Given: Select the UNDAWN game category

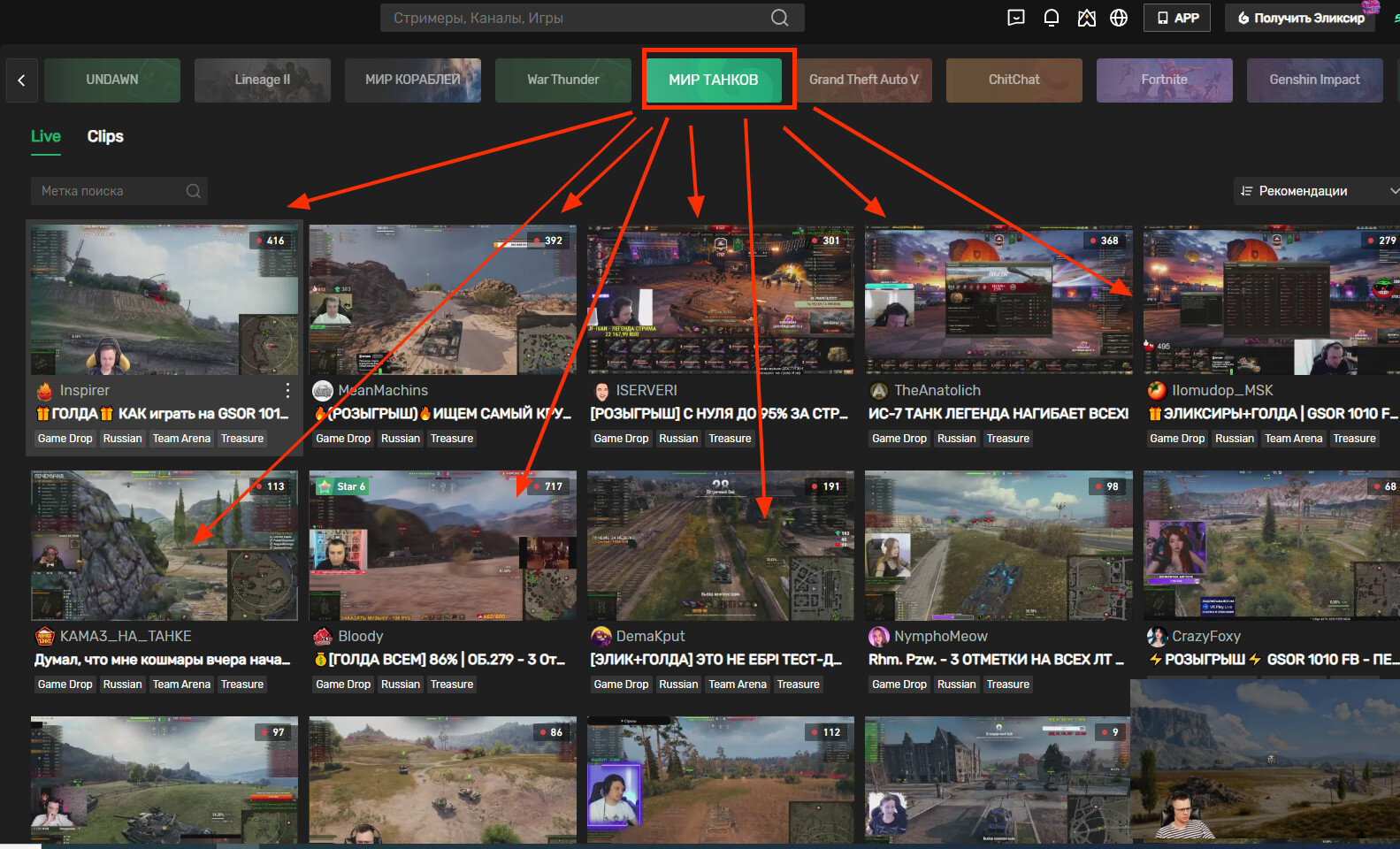Looking at the screenshot, I should 112,80.
